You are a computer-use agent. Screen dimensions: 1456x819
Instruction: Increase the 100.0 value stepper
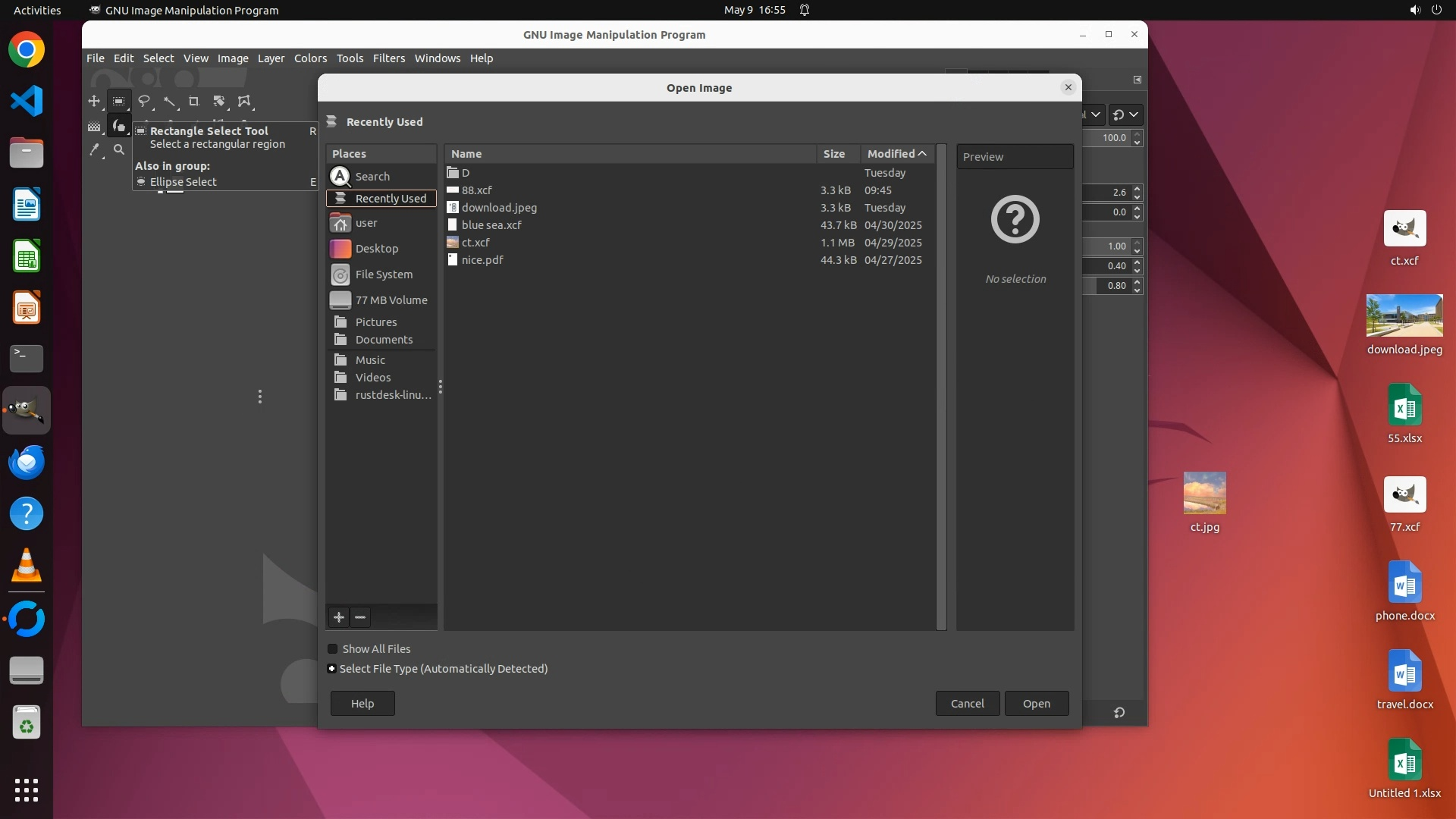(1137, 134)
